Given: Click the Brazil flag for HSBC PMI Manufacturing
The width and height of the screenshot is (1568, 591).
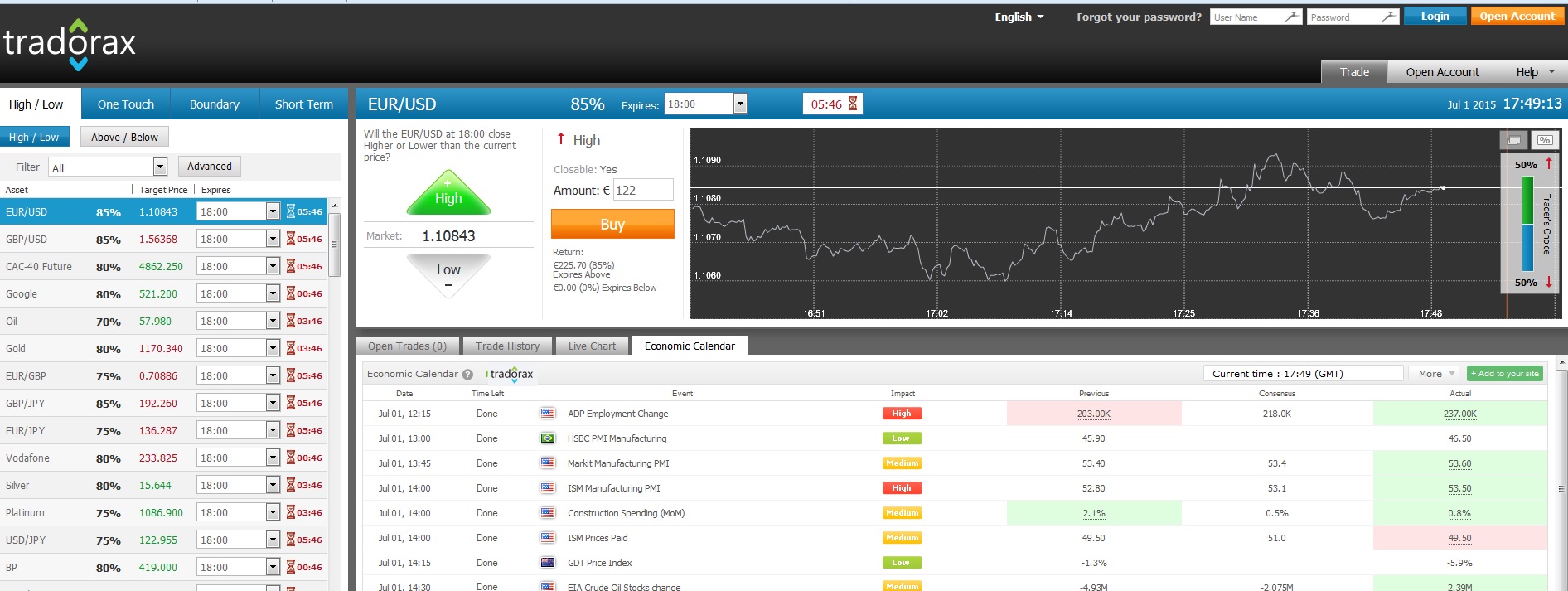Looking at the screenshot, I should coord(548,438).
